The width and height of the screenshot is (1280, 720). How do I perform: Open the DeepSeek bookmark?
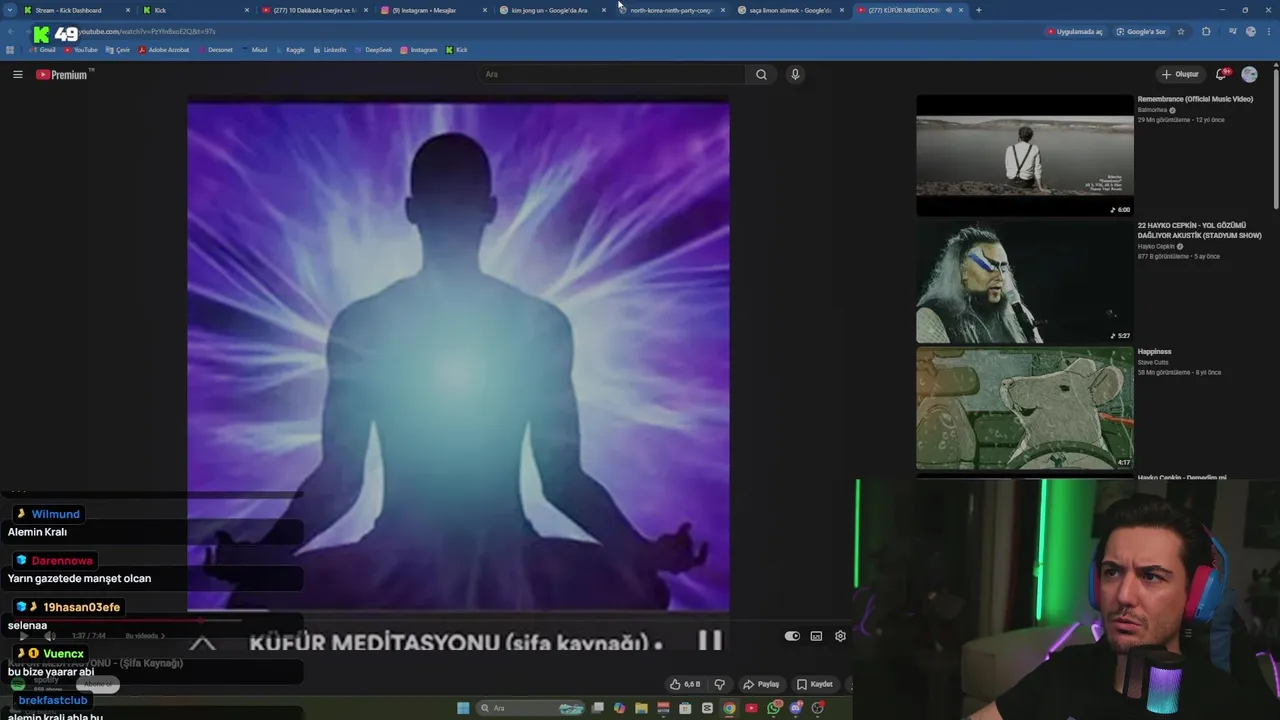(x=373, y=49)
